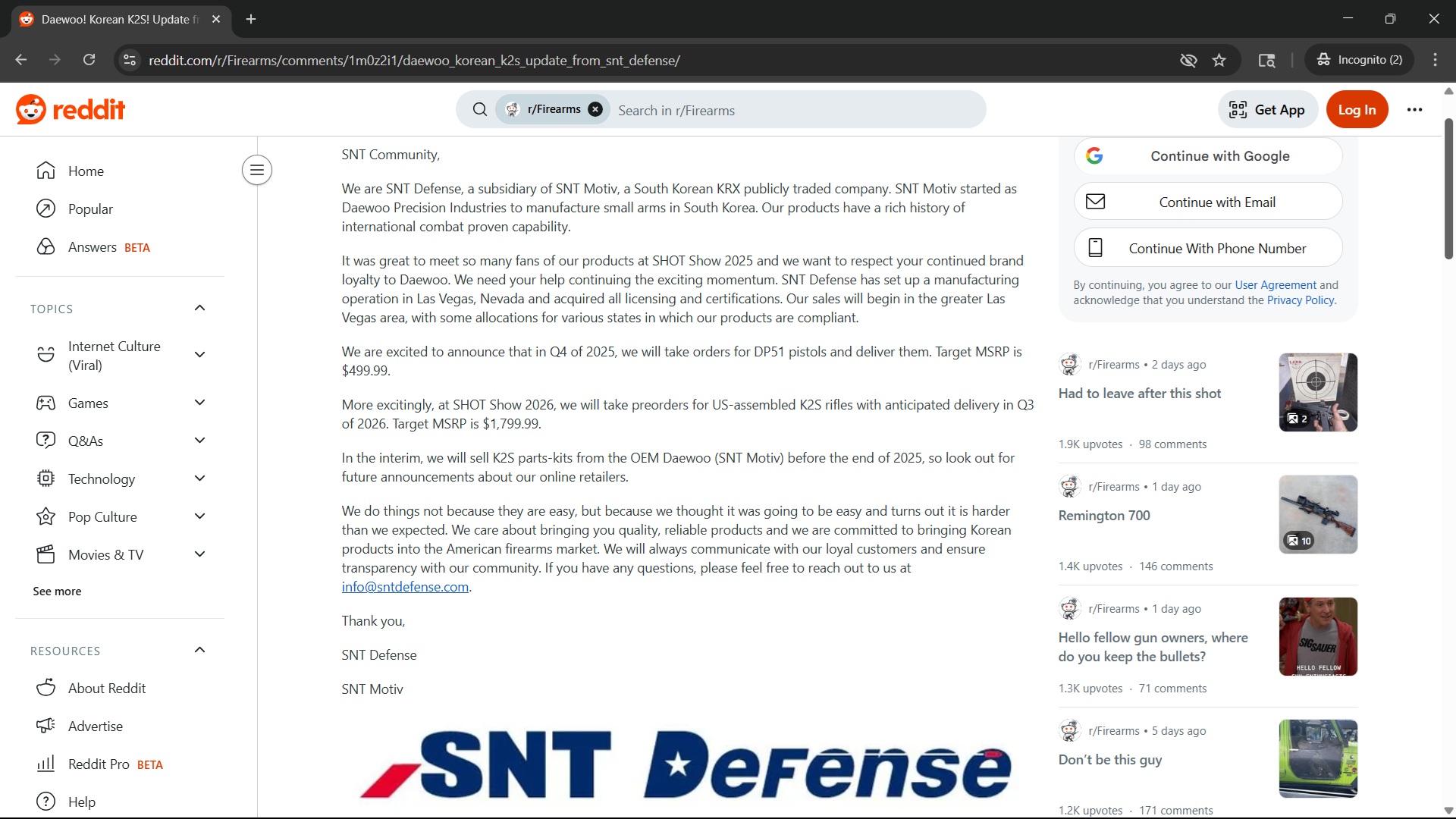Click the Google logo icon
The width and height of the screenshot is (1456, 819).
click(x=1094, y=155)
